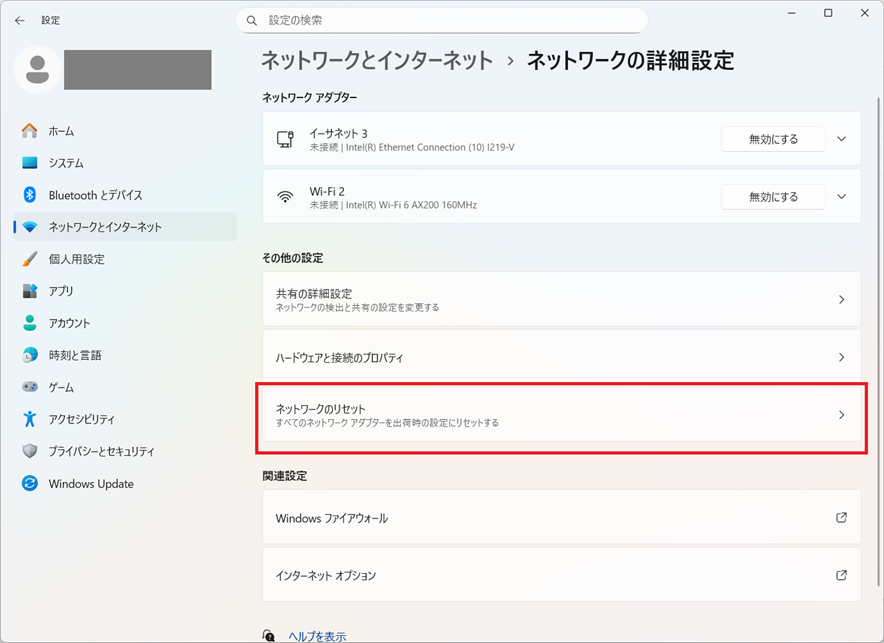Image resolution: width=884 pixels, height=643 pixels.
Task: Expand Wi-Fi 2 adapter details
Action: pos(842,197)
